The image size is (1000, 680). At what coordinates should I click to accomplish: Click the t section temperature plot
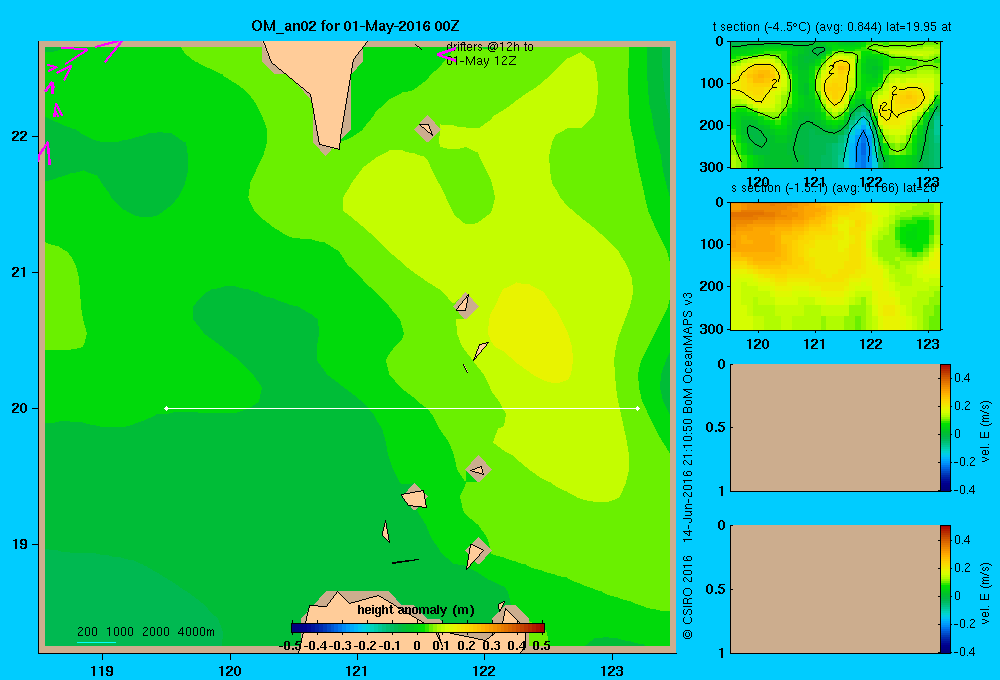[x=835, y=105]
